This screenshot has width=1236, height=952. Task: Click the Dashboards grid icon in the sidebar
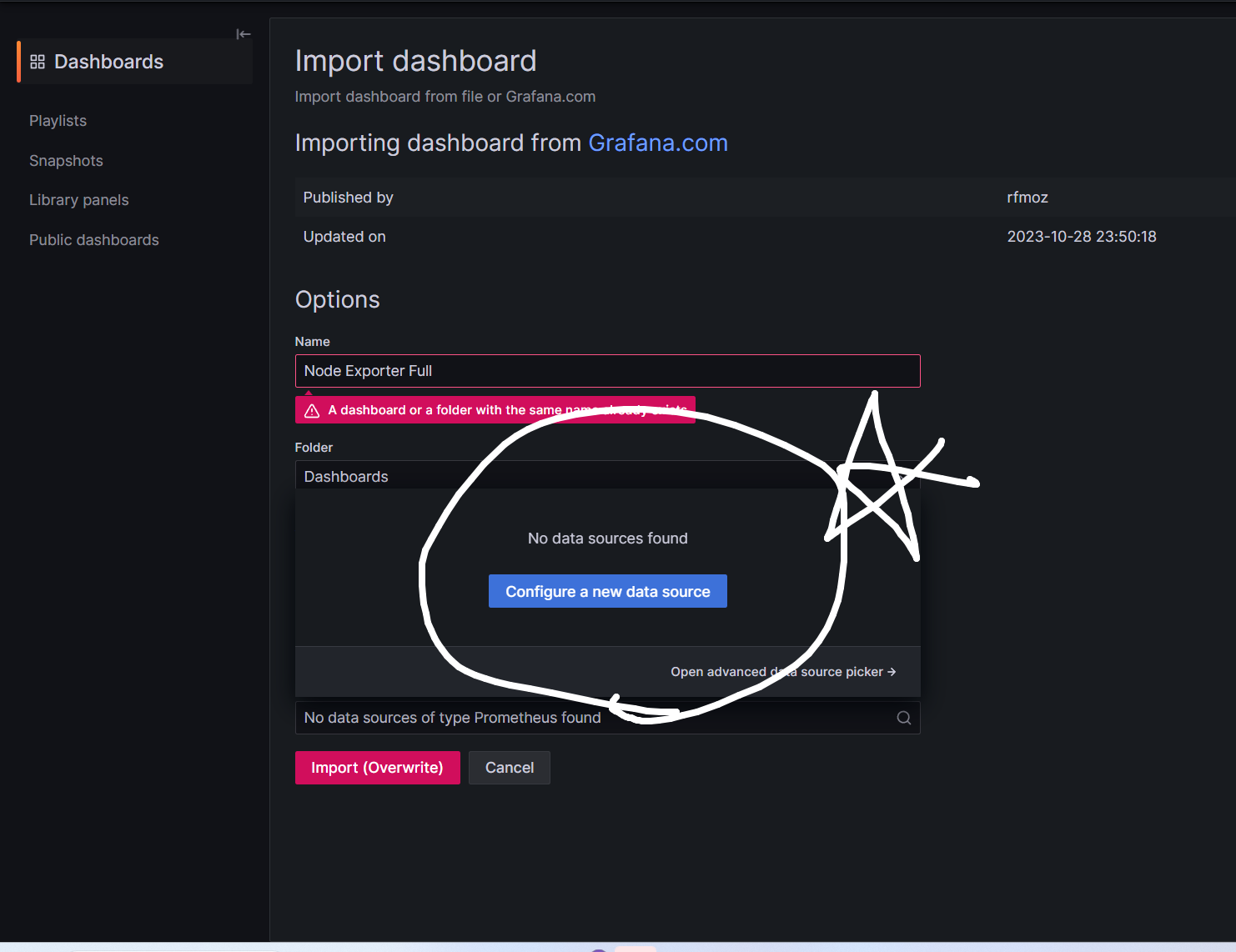[x=38, y=62]
